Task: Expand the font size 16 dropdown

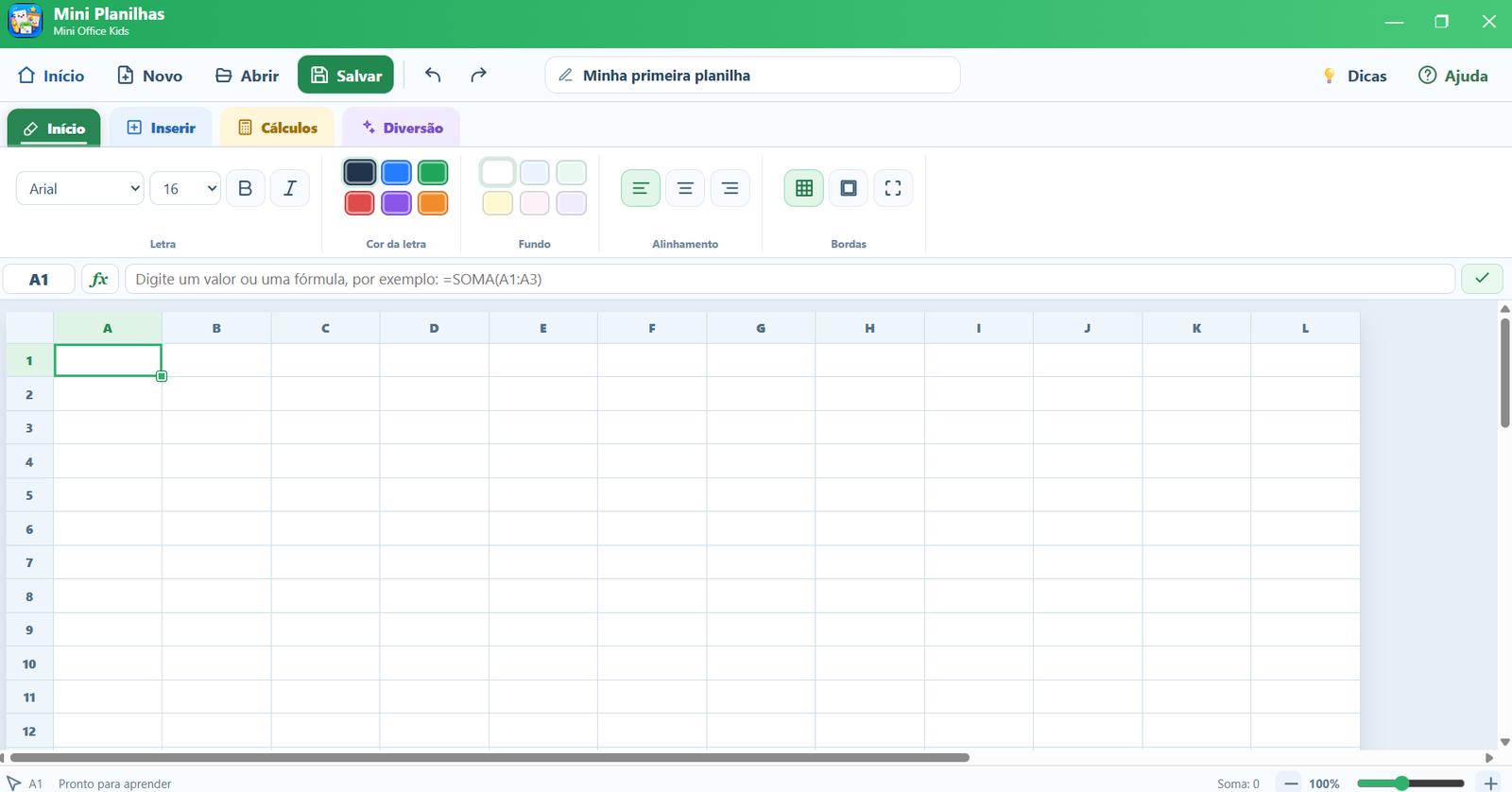Action: [185, 188]
